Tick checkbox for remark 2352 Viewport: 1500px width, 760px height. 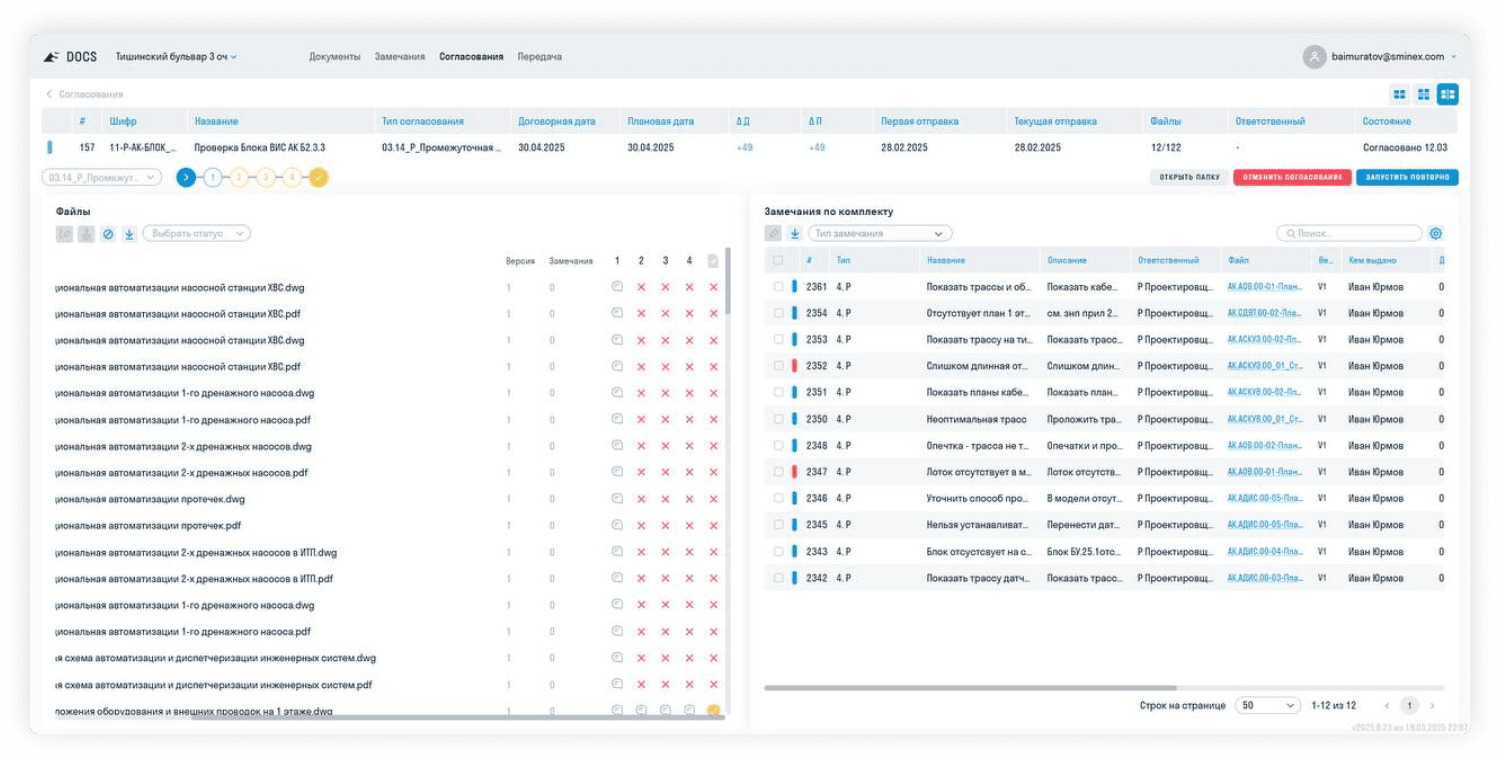[x=778, y=366]
